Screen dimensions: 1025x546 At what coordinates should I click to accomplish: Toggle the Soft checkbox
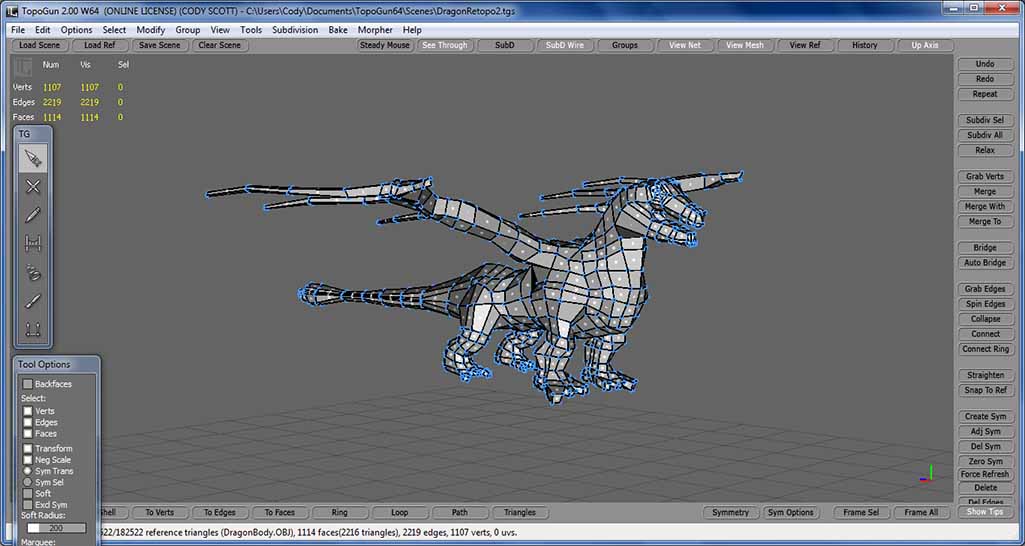[x=27, y=494]
